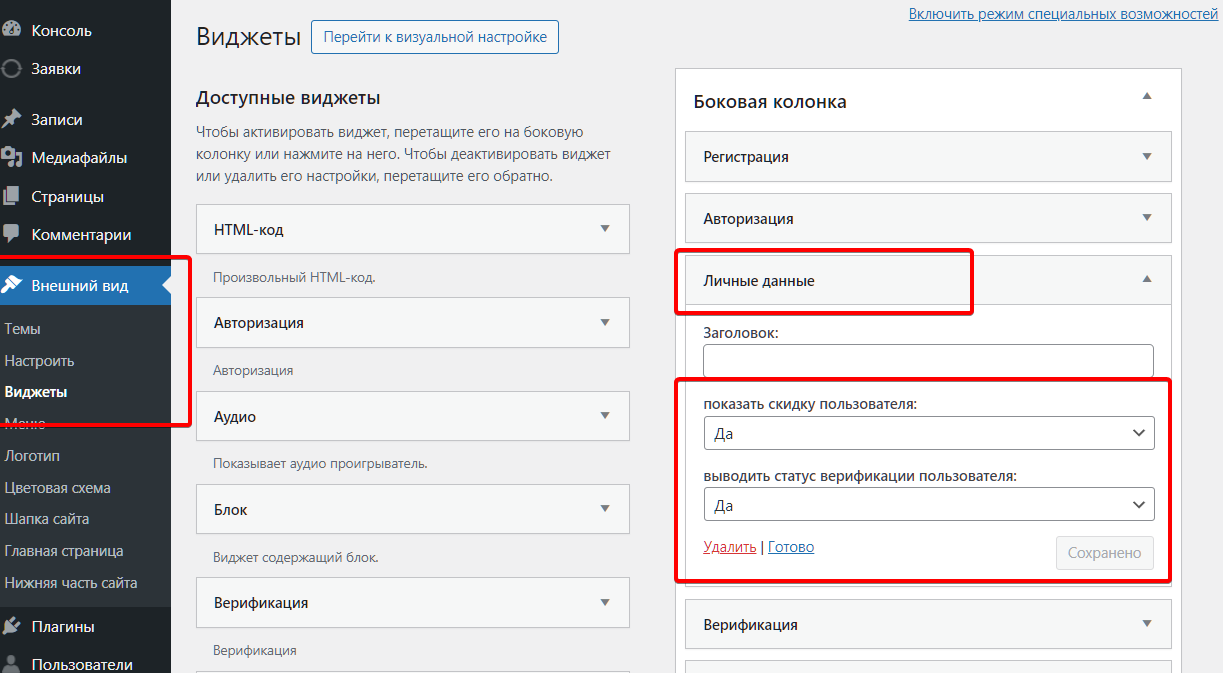Click the Записи pin icon
The width and height of the screenshot is (1223, 673).
[12, 119]
